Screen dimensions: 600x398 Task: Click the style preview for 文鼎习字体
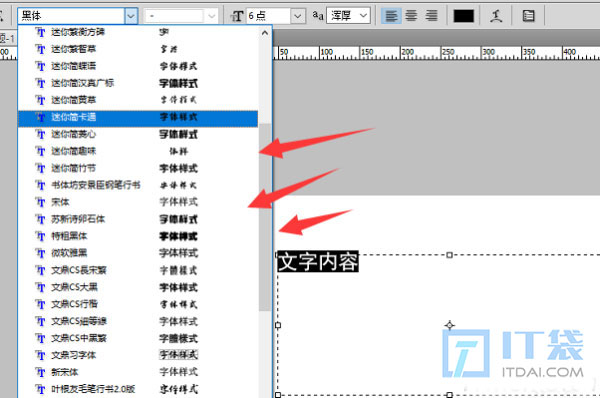pyautogui.click(x=179, y=355)
